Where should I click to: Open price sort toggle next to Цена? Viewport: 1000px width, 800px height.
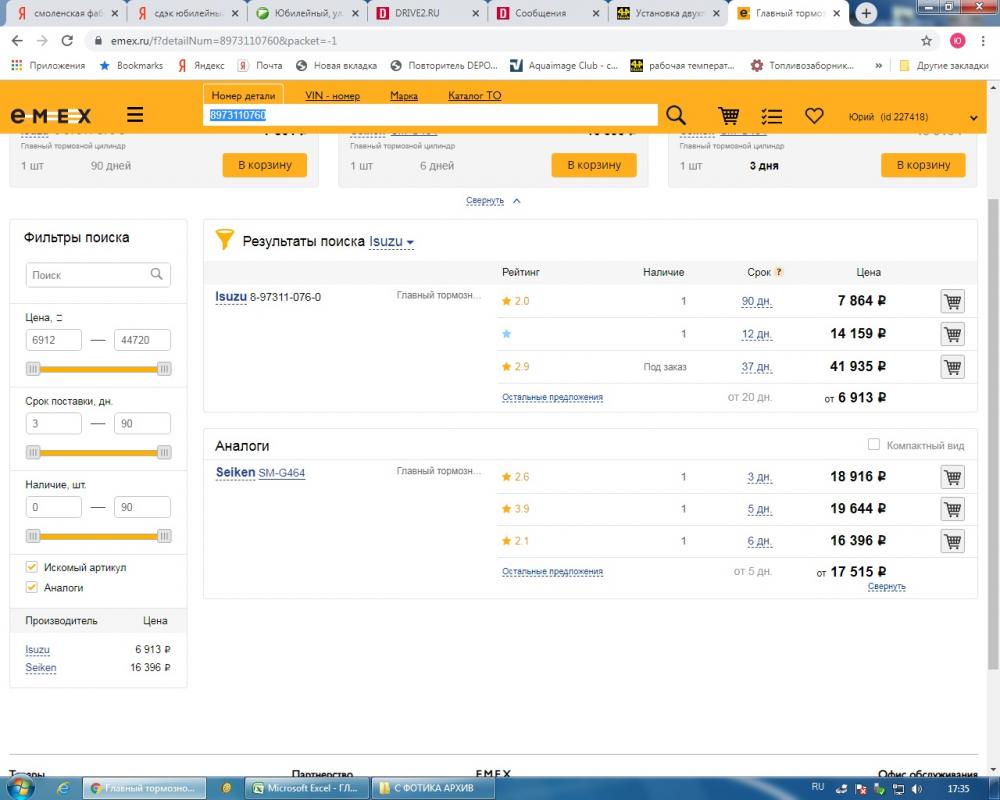tap(59, 317)
